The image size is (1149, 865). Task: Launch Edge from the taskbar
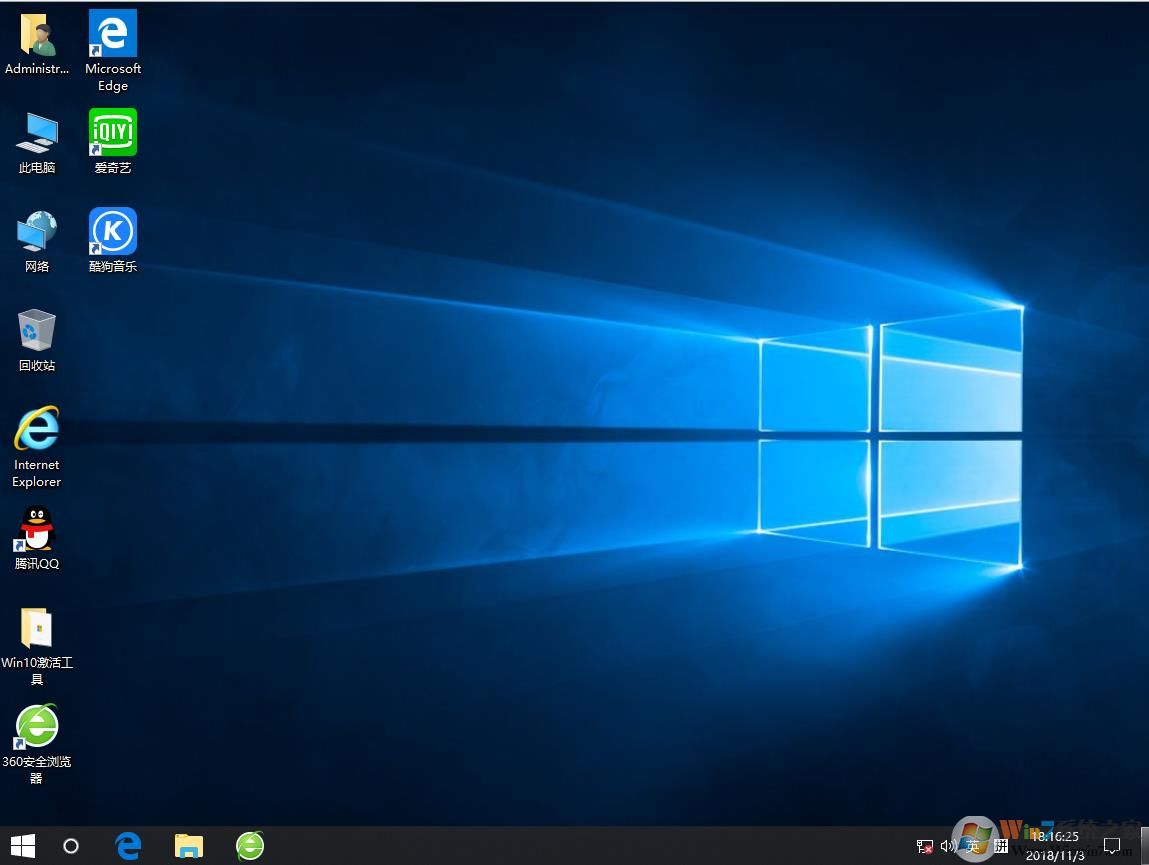[128, 846]
